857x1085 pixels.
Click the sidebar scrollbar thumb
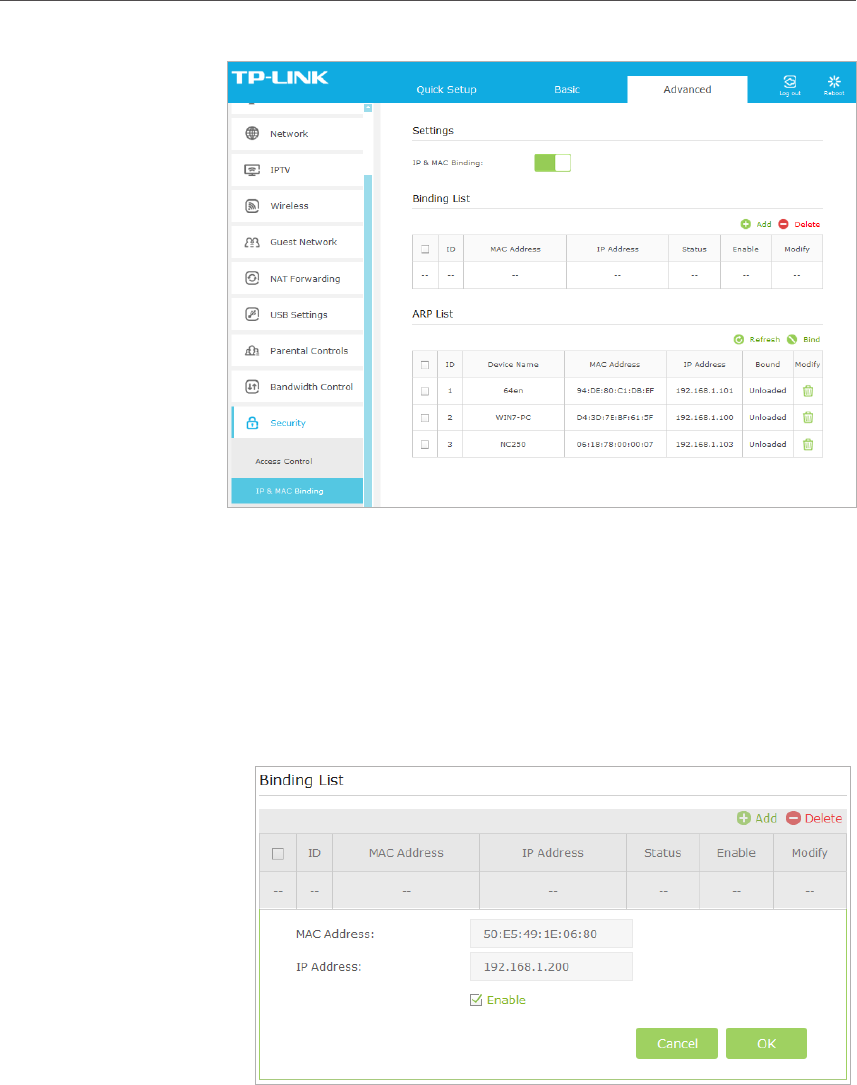368,339
